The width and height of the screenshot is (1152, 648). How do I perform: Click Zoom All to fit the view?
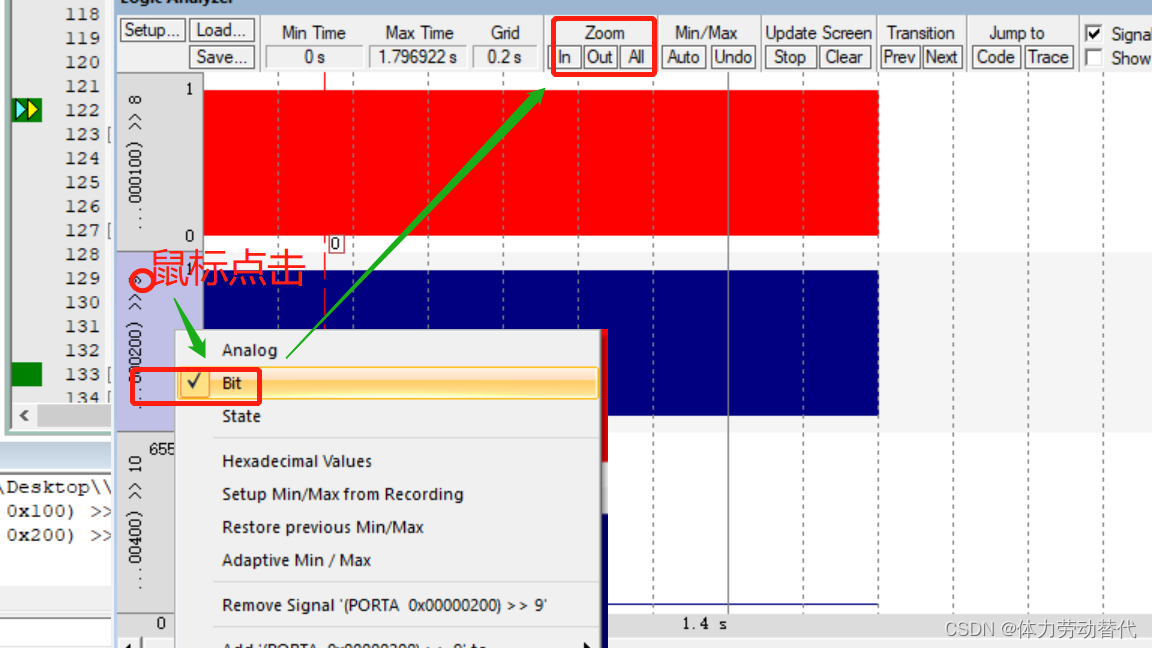tap(636, 57)
